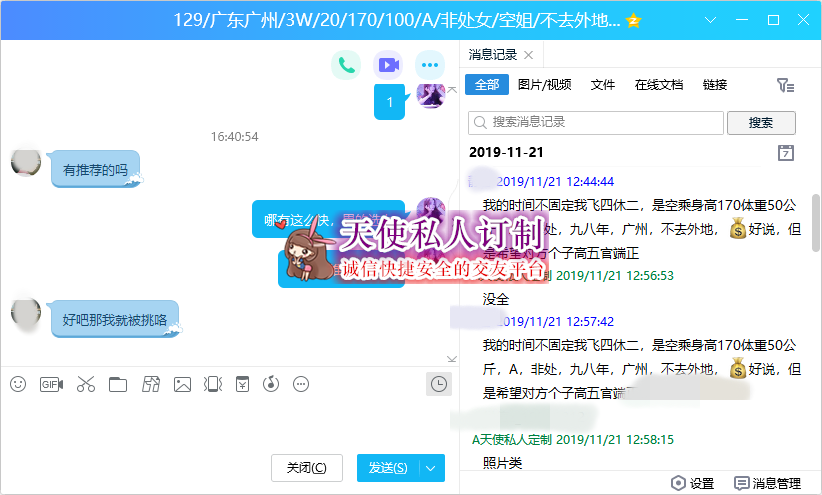The image size is (822, 495).
Task: Open message management at bottom right
Action: [x=767, y=483]
